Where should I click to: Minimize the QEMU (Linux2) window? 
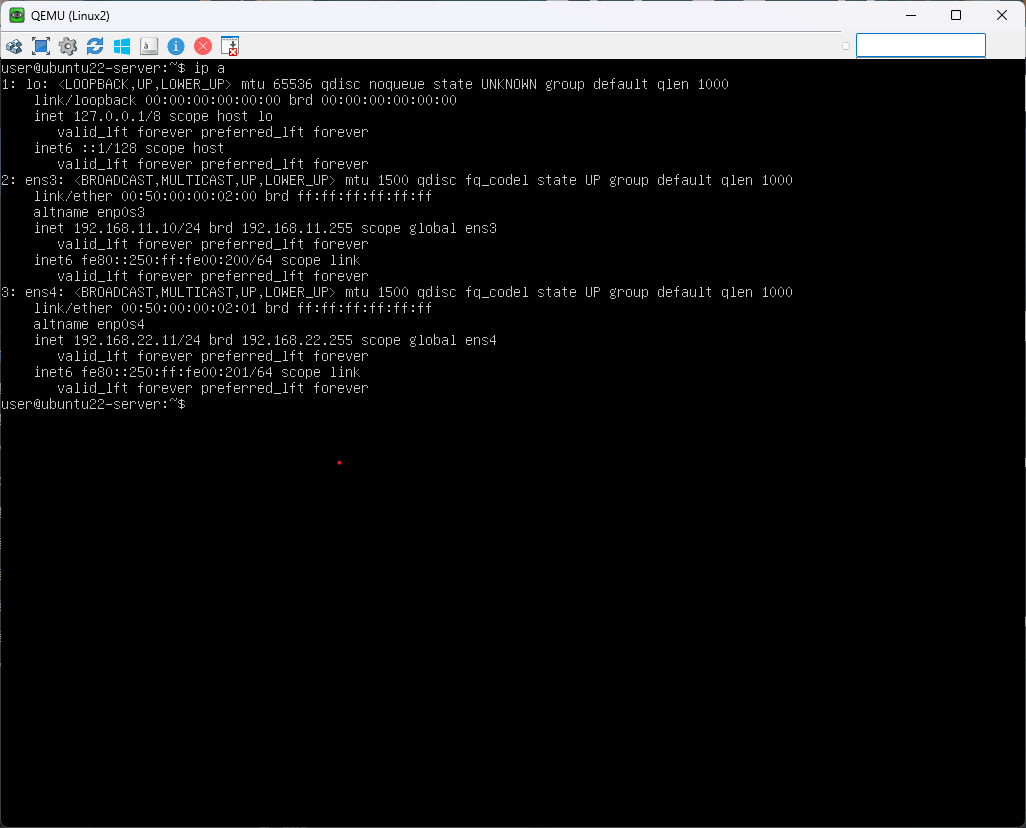[910, 15]
